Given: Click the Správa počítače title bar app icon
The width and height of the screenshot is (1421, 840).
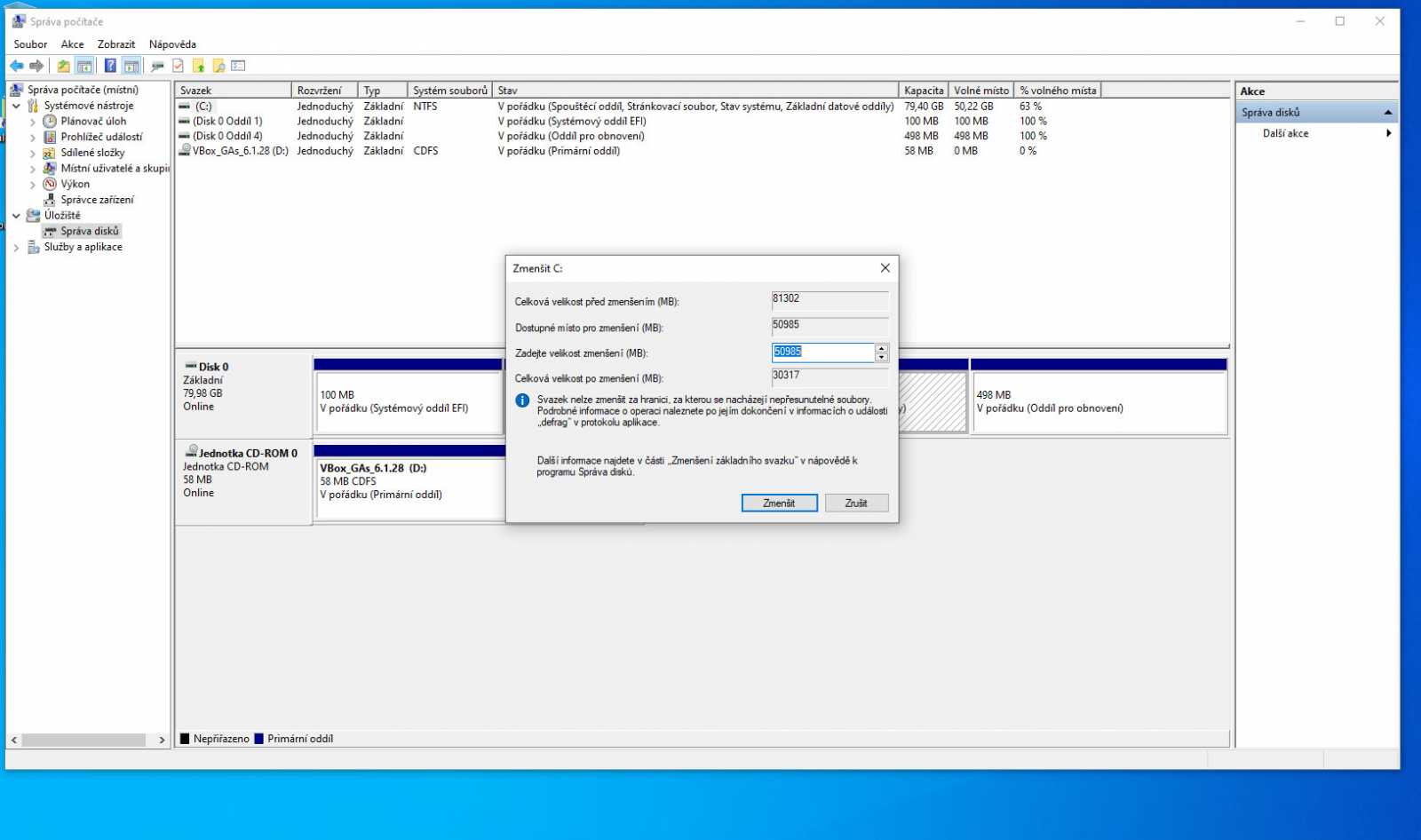Looking at the screenshot, I should tap(19, 21).
